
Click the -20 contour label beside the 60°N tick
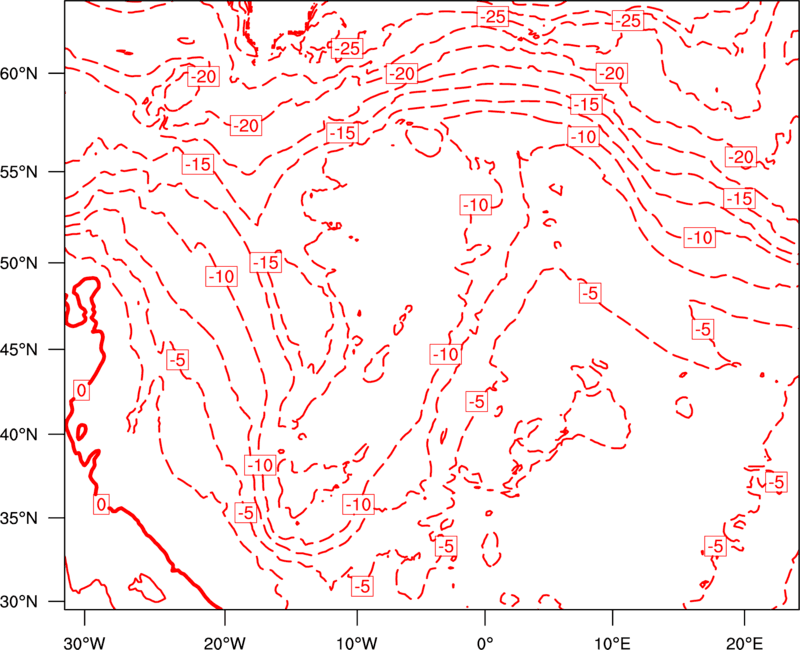click(x=204, y=77)
